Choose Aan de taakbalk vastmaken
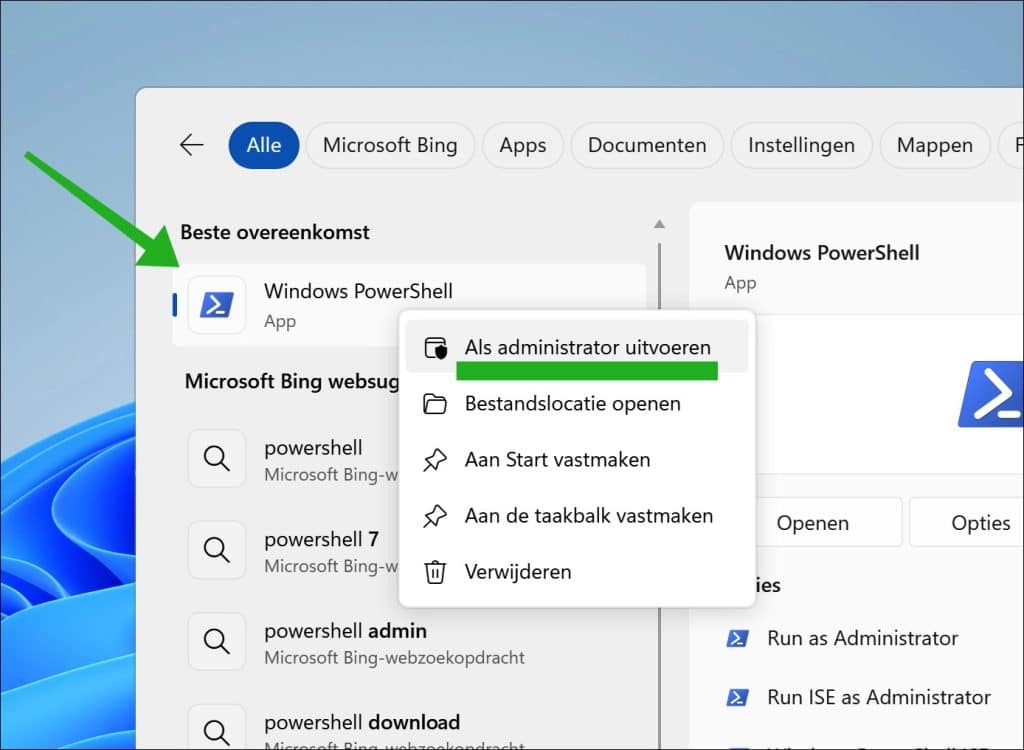Viewport: 1024px width, 750px height. pos(577,516)
